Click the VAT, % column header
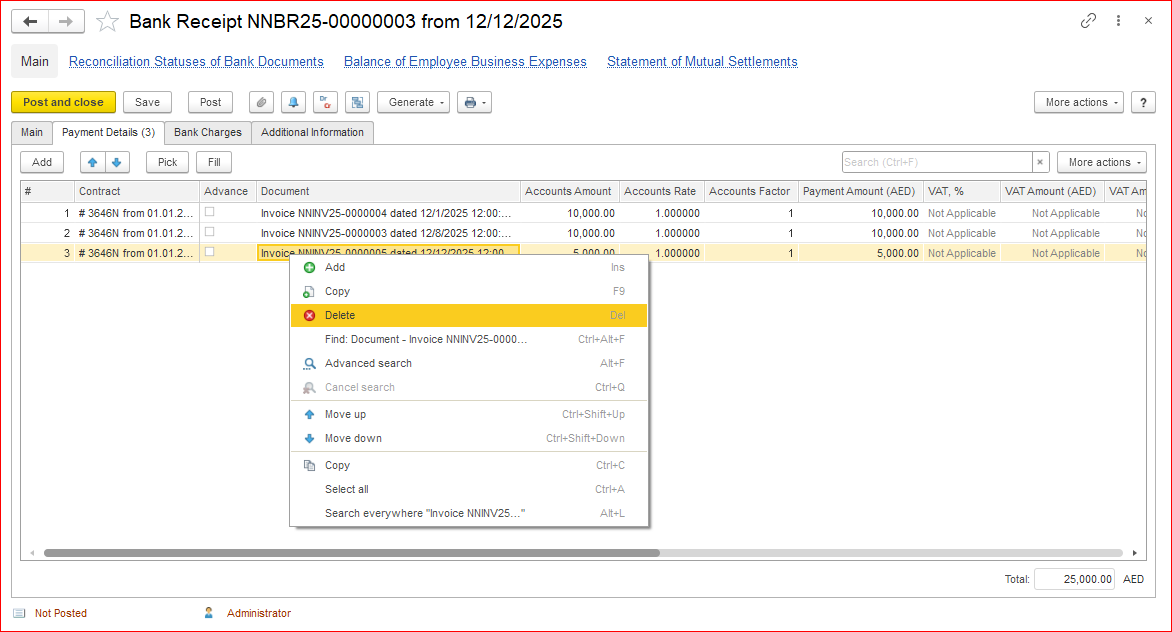 pyautogui.click(x=961, y=191)
